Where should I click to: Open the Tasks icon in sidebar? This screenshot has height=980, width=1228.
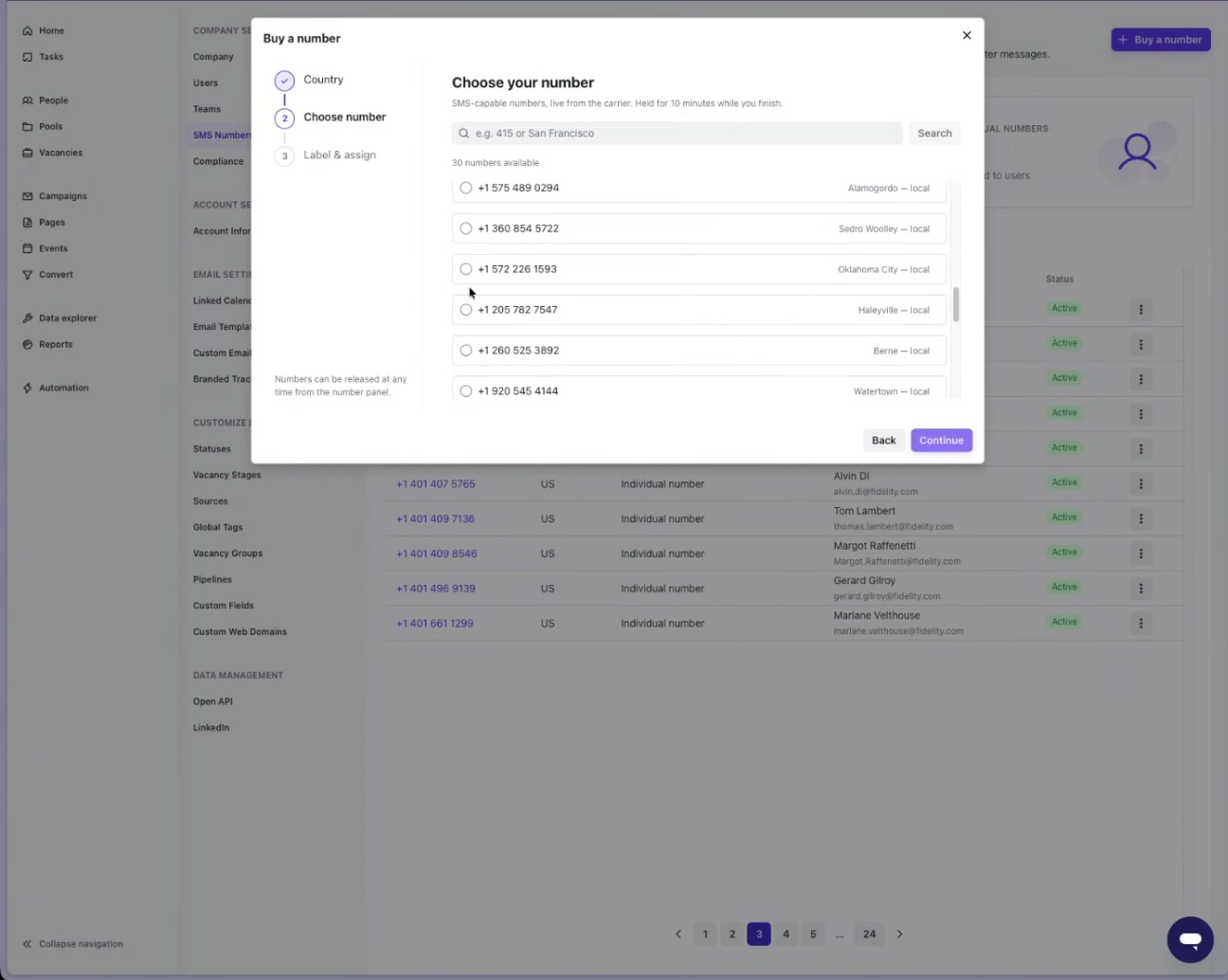(27, 57)
